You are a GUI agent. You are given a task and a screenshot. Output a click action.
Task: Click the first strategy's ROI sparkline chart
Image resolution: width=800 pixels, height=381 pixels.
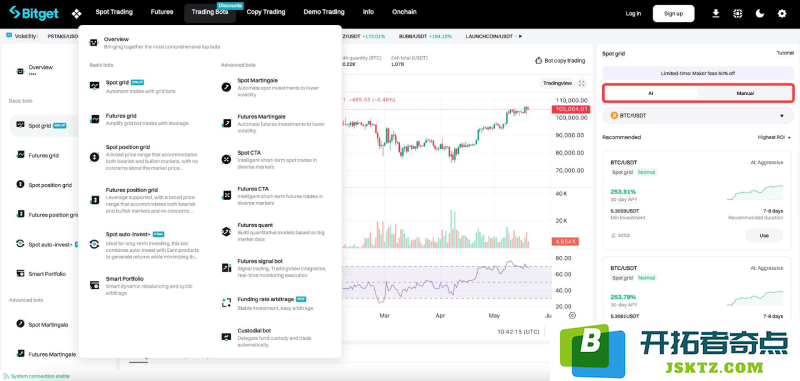pos(755,193)
